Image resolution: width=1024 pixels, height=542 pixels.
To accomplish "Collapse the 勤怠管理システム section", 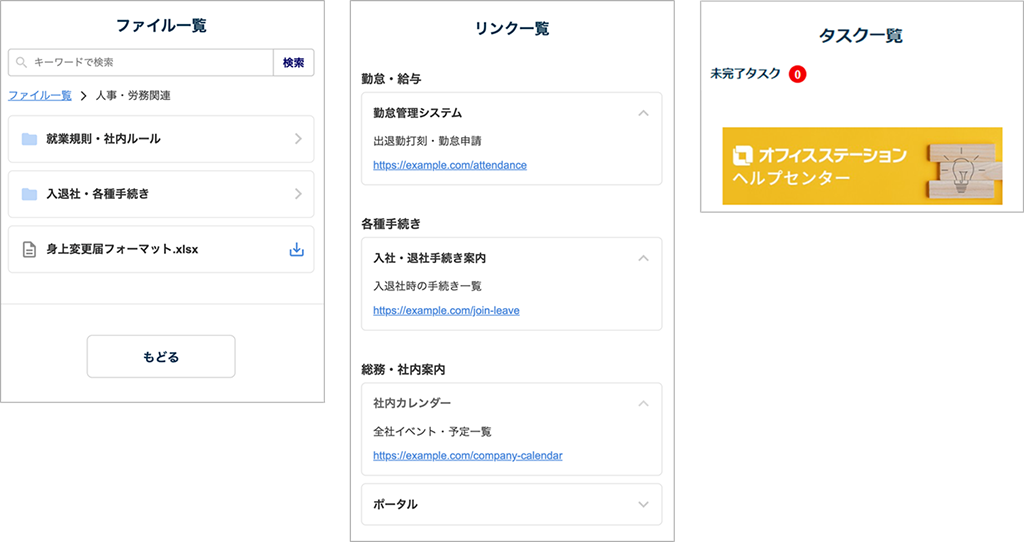I will tap(643, 113).
